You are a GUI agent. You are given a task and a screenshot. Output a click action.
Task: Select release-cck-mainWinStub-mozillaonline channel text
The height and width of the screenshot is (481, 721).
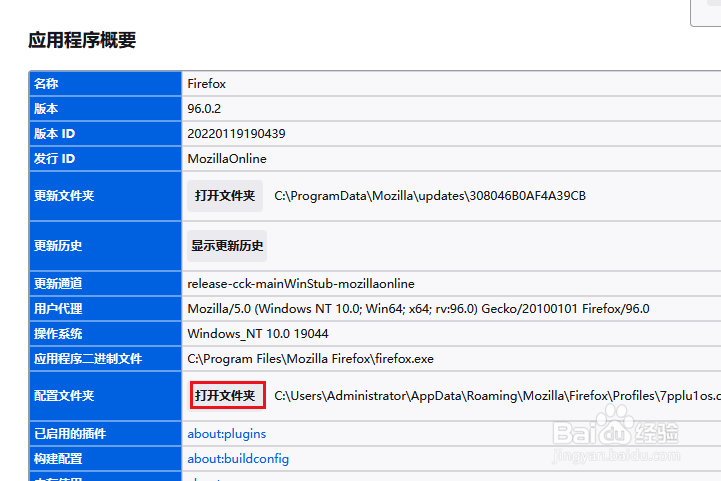point(301,284)
